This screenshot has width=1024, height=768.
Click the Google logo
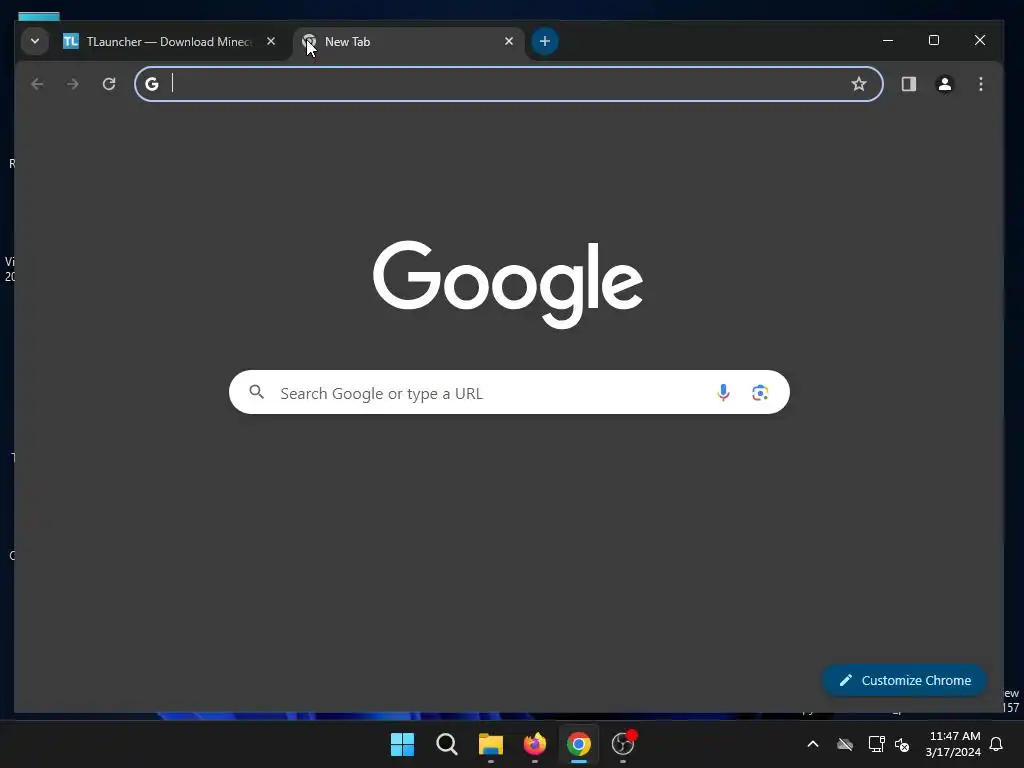507,283
